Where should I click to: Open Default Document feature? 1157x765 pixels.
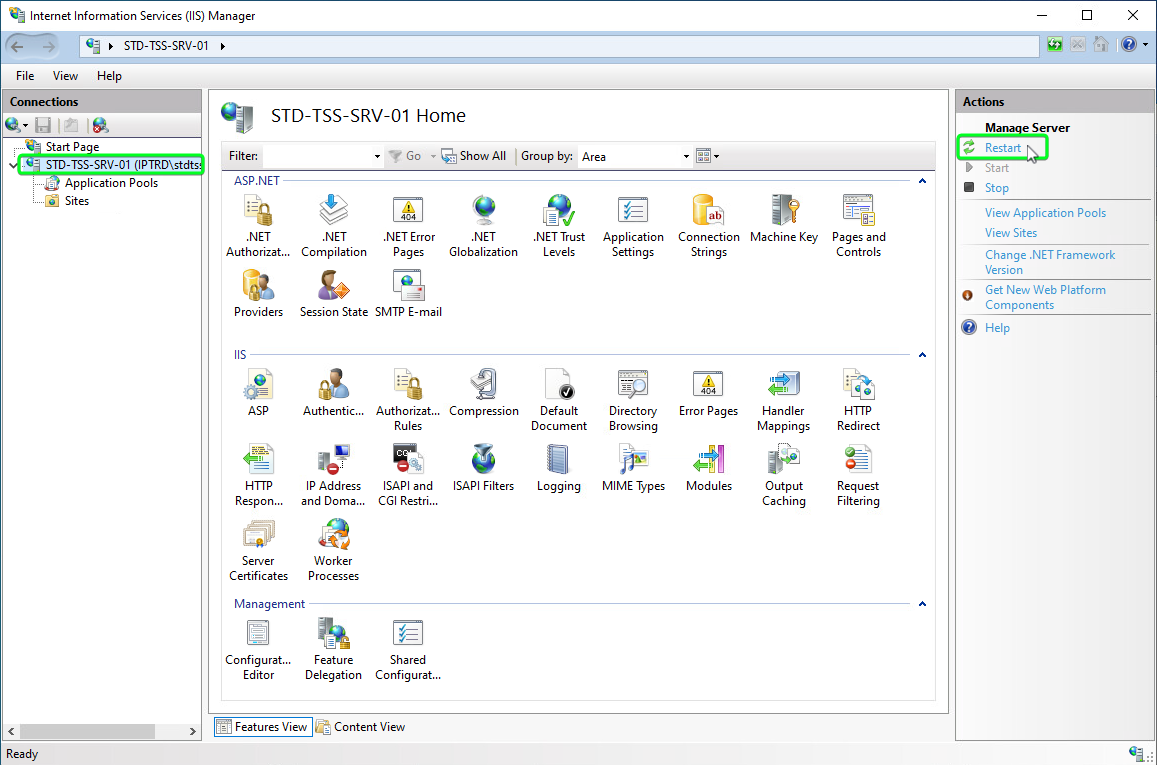coord(559,400)
